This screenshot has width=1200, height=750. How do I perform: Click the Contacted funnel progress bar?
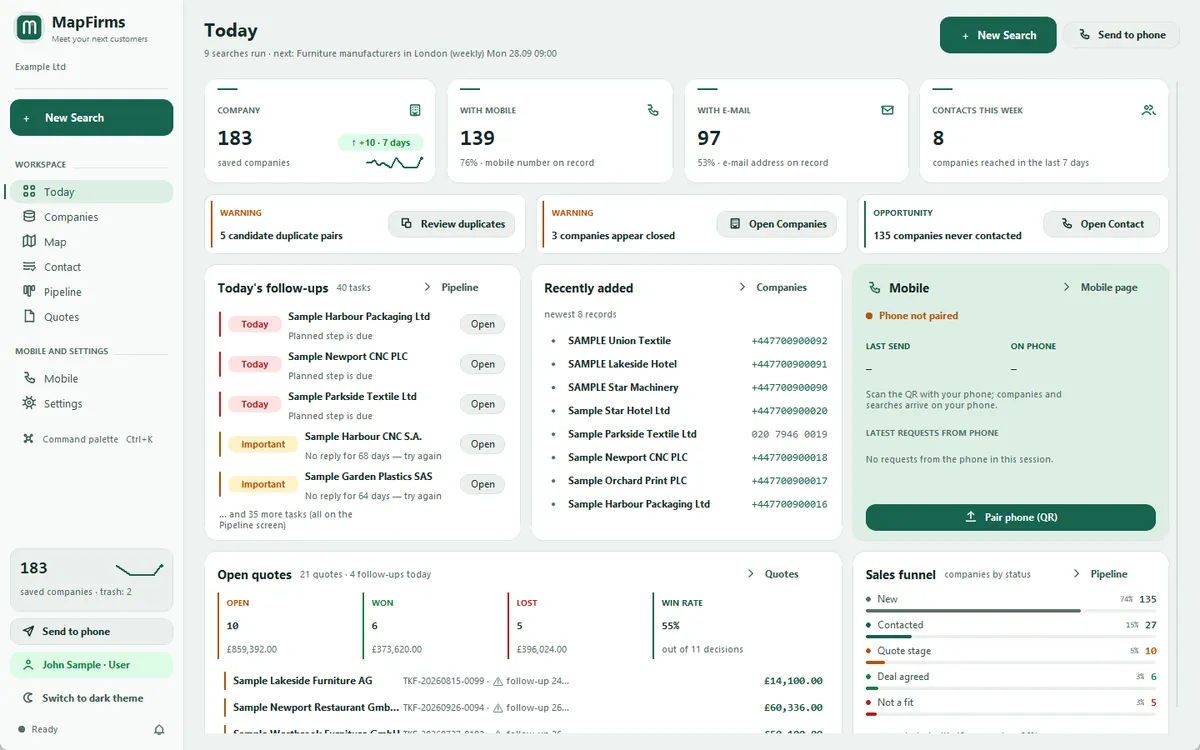coord(1011,636)
